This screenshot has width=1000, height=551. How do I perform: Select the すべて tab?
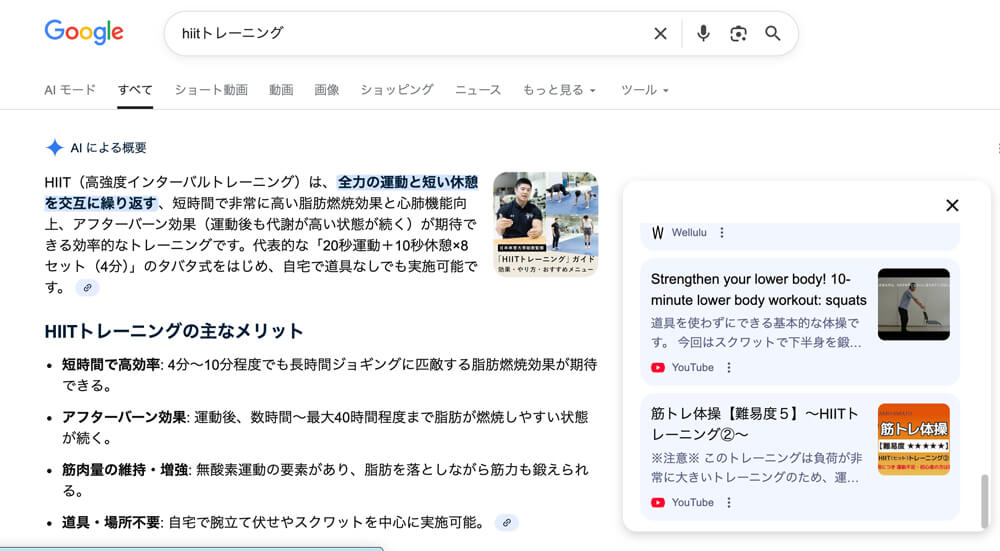click(135, 90)
